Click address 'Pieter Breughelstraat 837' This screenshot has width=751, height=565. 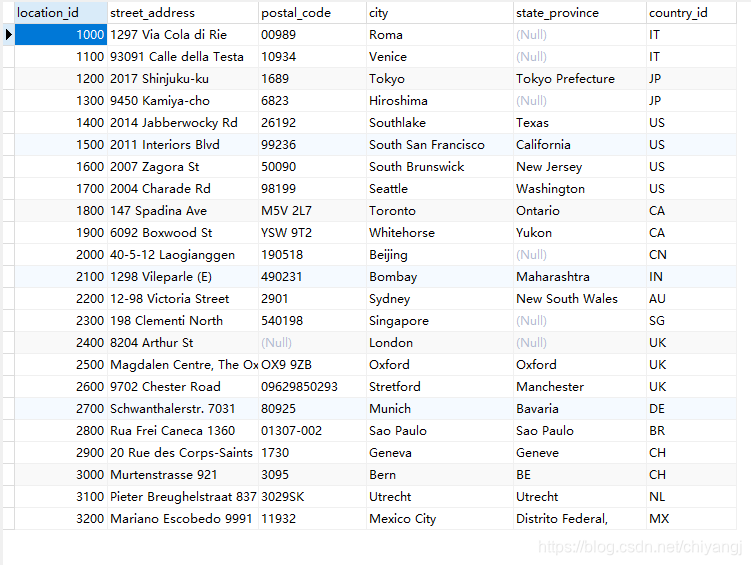coord(183,497)
